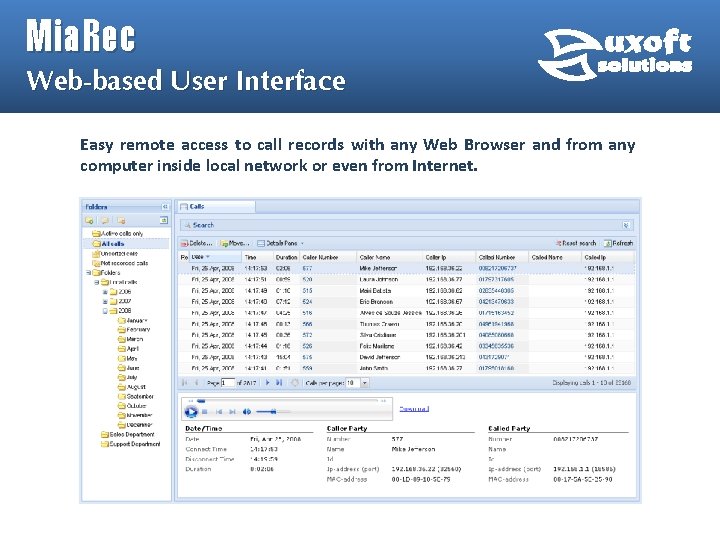Image resolution: width=720 pixels, height=540 pixels.
Task: Collapse the 2008 folder node
Action: [105, 311]
